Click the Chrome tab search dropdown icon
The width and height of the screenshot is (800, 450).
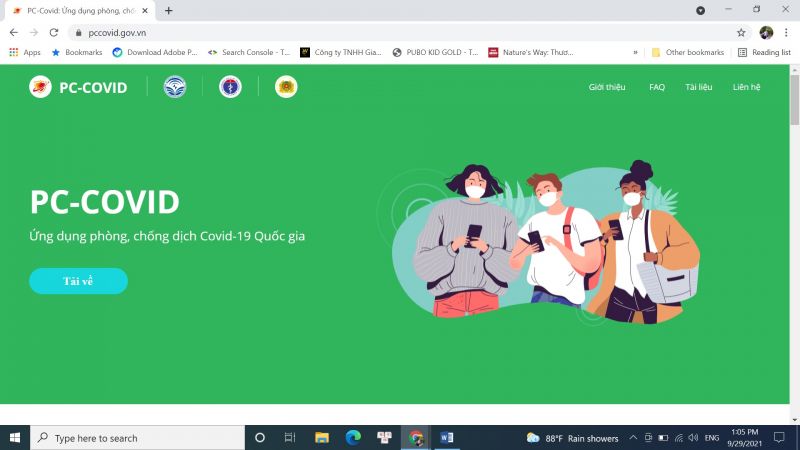pos(701,10)
